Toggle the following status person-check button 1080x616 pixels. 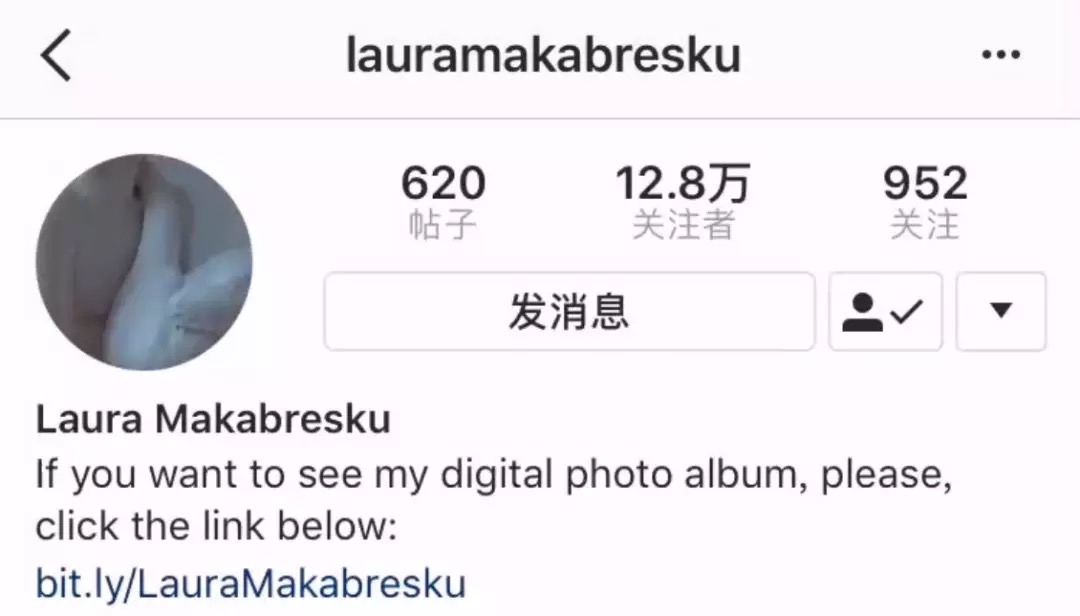click(x=885, y=311)
